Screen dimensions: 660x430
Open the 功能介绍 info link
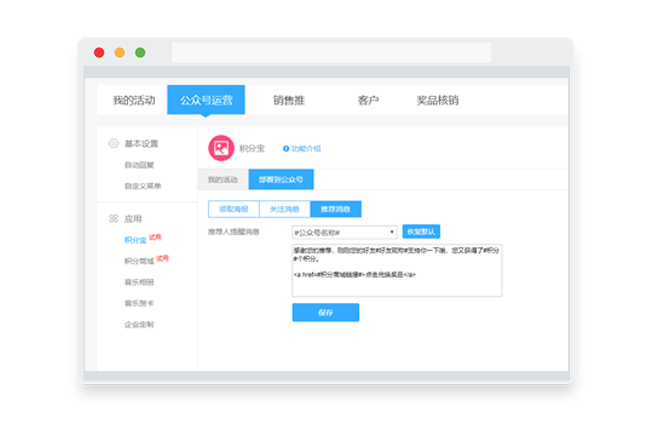[x=306, y=149]
